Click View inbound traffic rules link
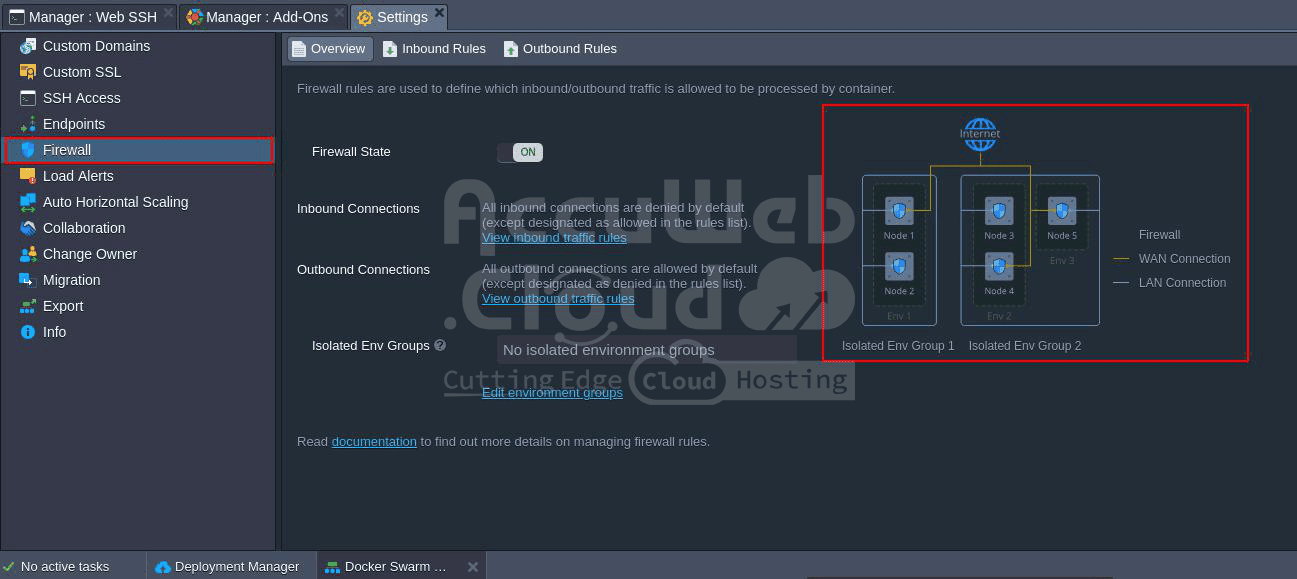This screenshot has width=1297, height=579. 554,237
